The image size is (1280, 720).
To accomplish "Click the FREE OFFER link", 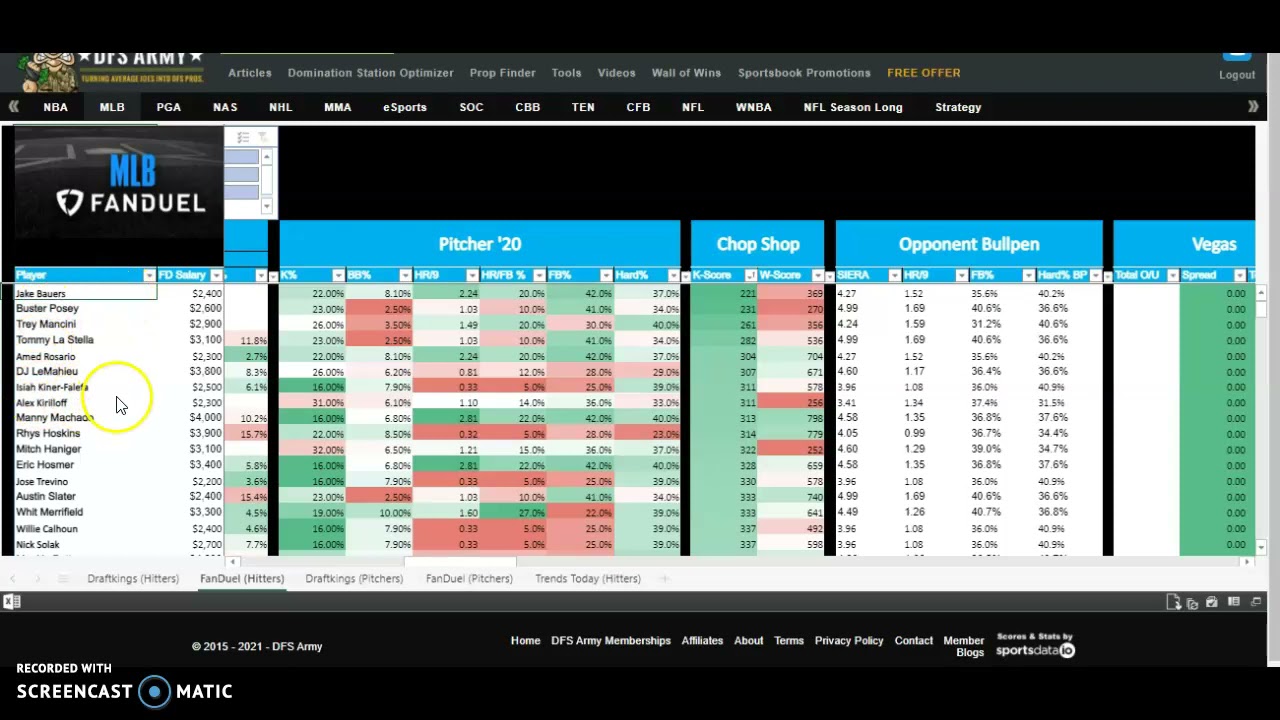I will point(924,73).
